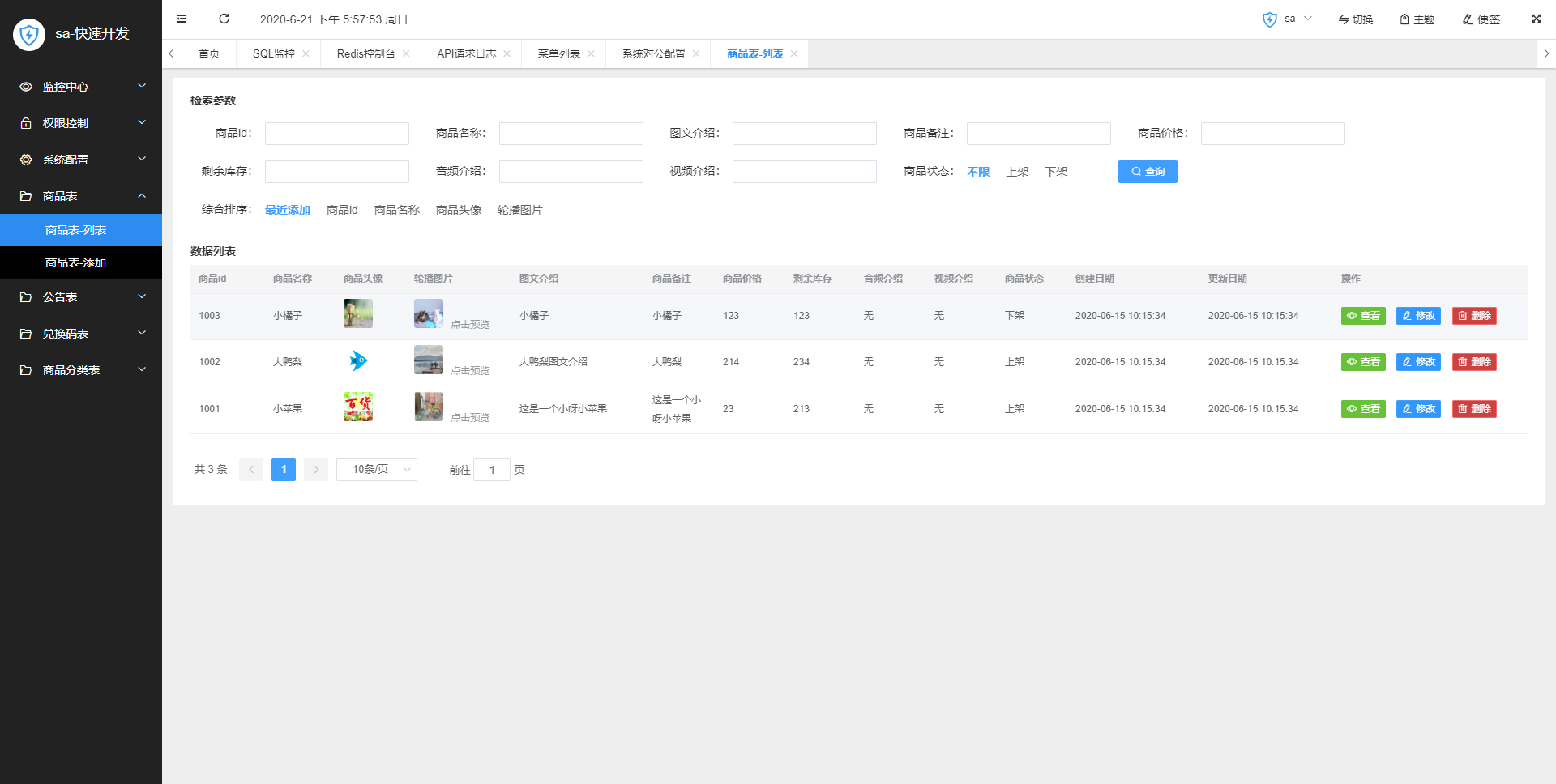This screenshot has height=784, width=1556.
Task: Preview the 小苹果 product avatar thumbnail
Action: (357, 407)
